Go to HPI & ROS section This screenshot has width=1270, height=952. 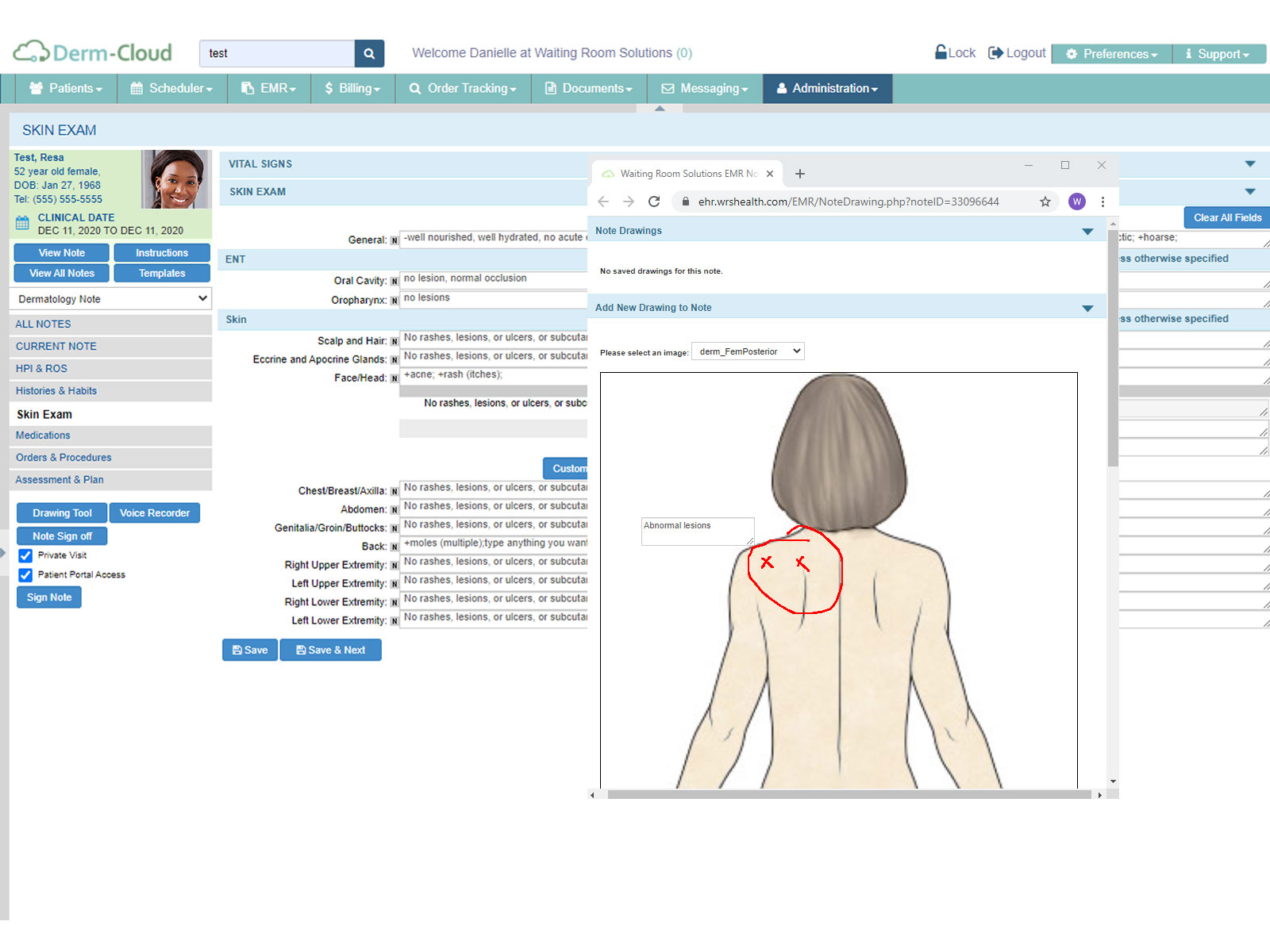coord(110,369)
